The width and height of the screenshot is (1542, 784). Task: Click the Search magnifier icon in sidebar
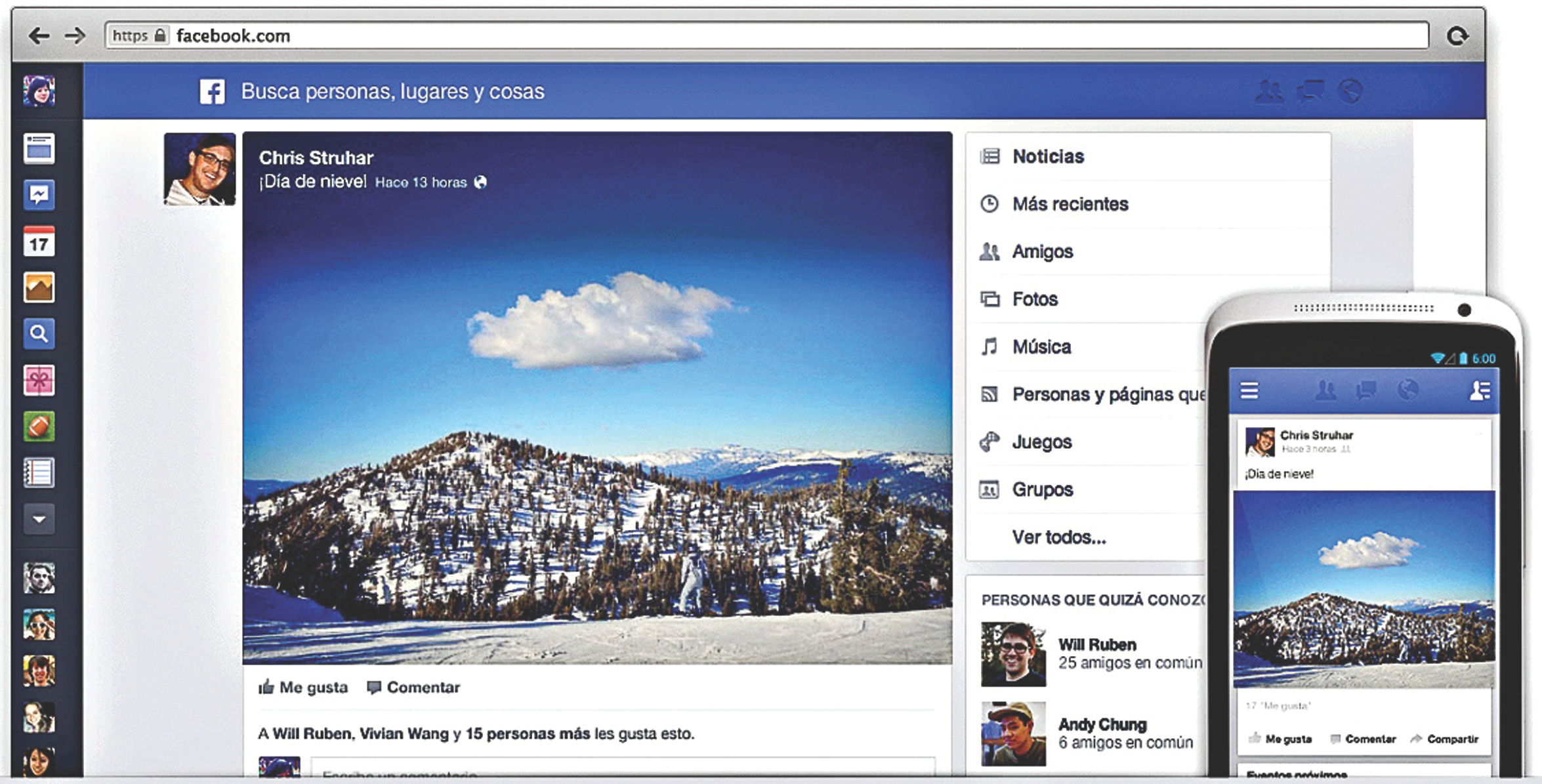[x=39, y=333]
